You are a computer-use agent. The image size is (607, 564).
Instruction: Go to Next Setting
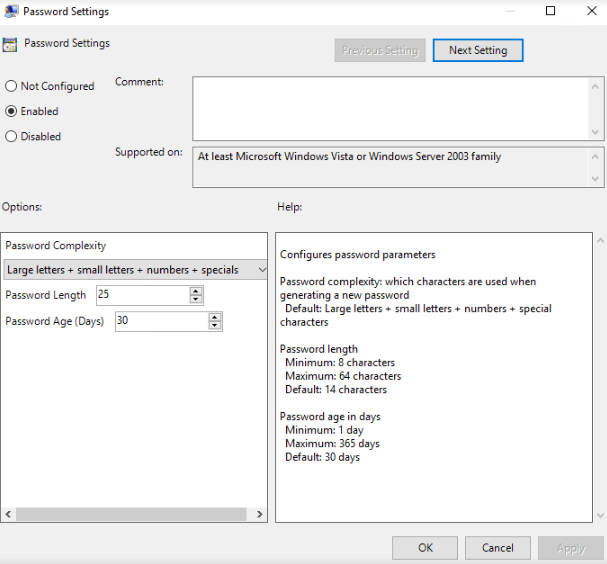[x=478, y=50]
